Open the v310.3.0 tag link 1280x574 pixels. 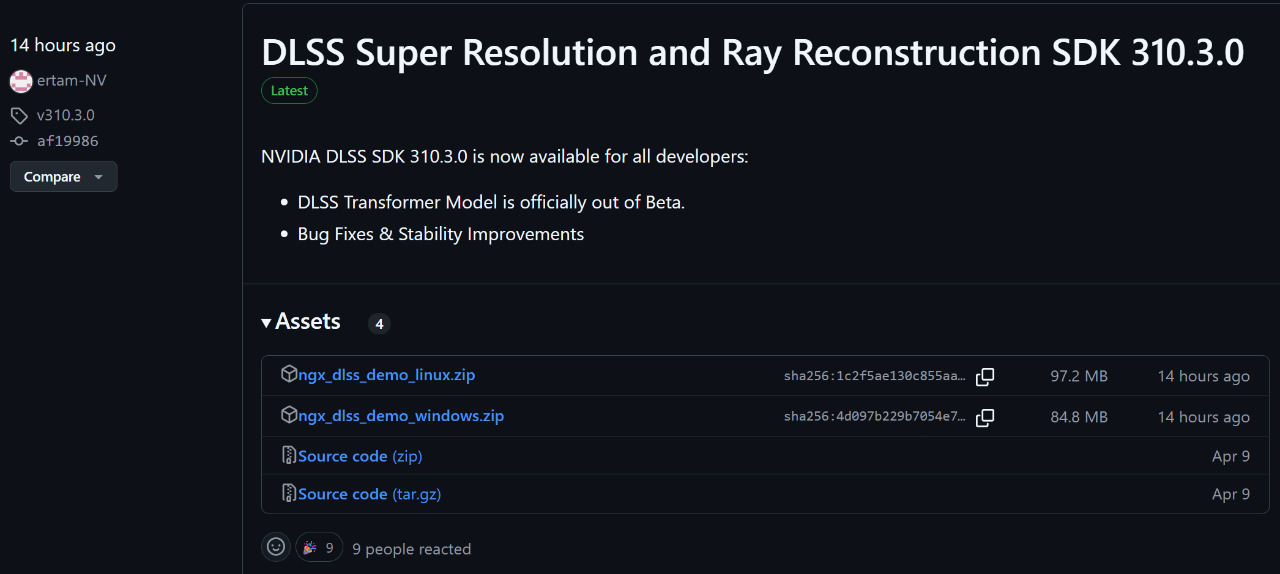pyautogui.click(x=66, y=115)
